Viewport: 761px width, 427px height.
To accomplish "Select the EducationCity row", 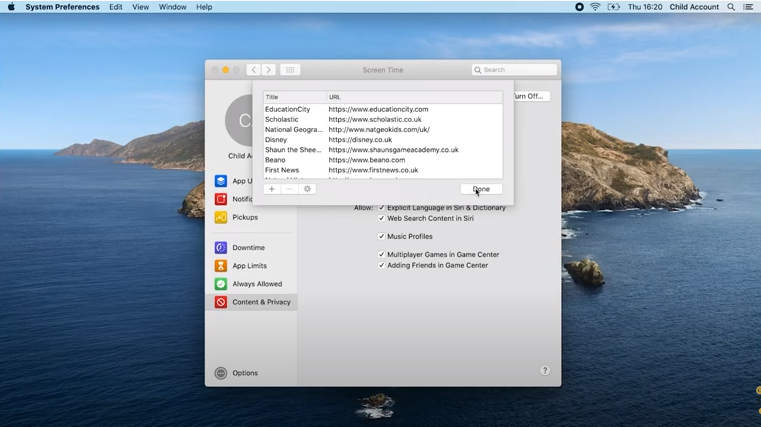I will (x=383, y=109).
